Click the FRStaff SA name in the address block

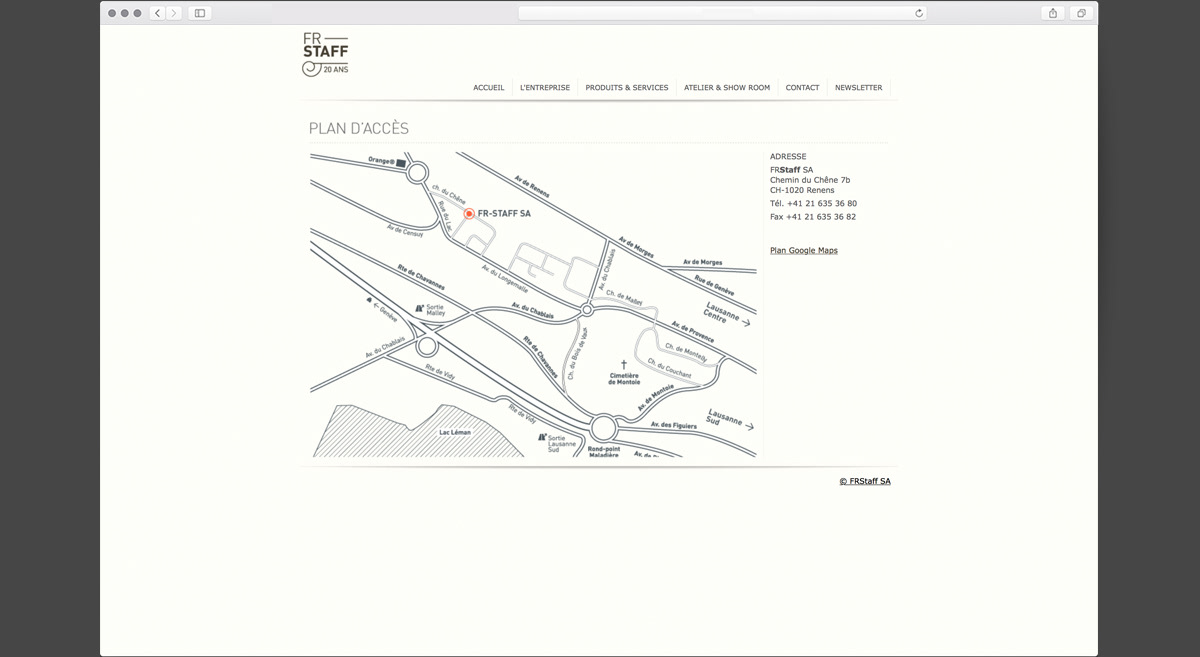point(792,170)
